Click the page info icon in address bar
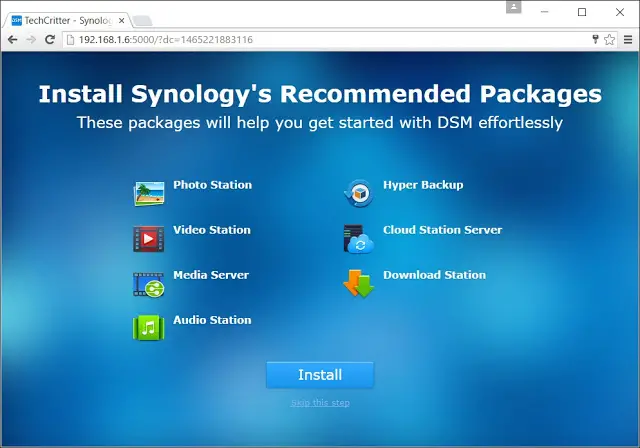The image size is (640, 448). coord(71,40)
